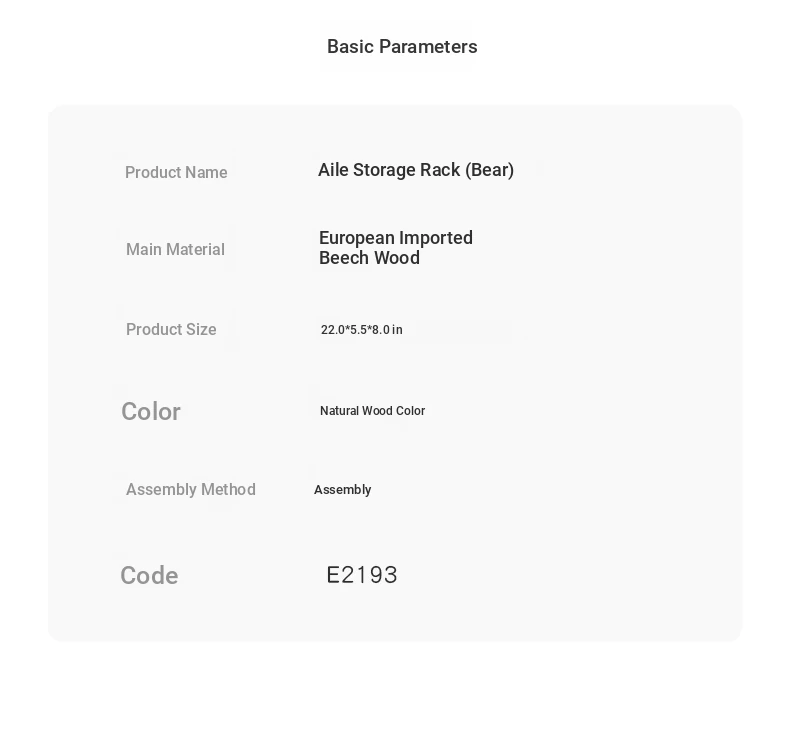Click the Basic Parameters heading

coord(402,46)
